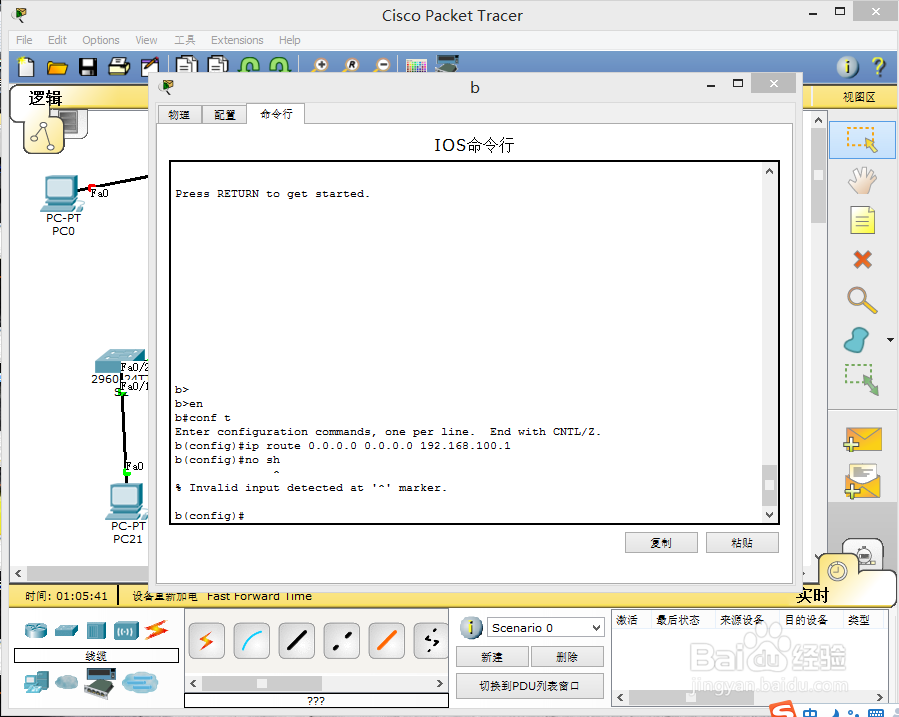Click the Print icon in toolbar
Screen dimensions: 899x717
click(119, 66)
